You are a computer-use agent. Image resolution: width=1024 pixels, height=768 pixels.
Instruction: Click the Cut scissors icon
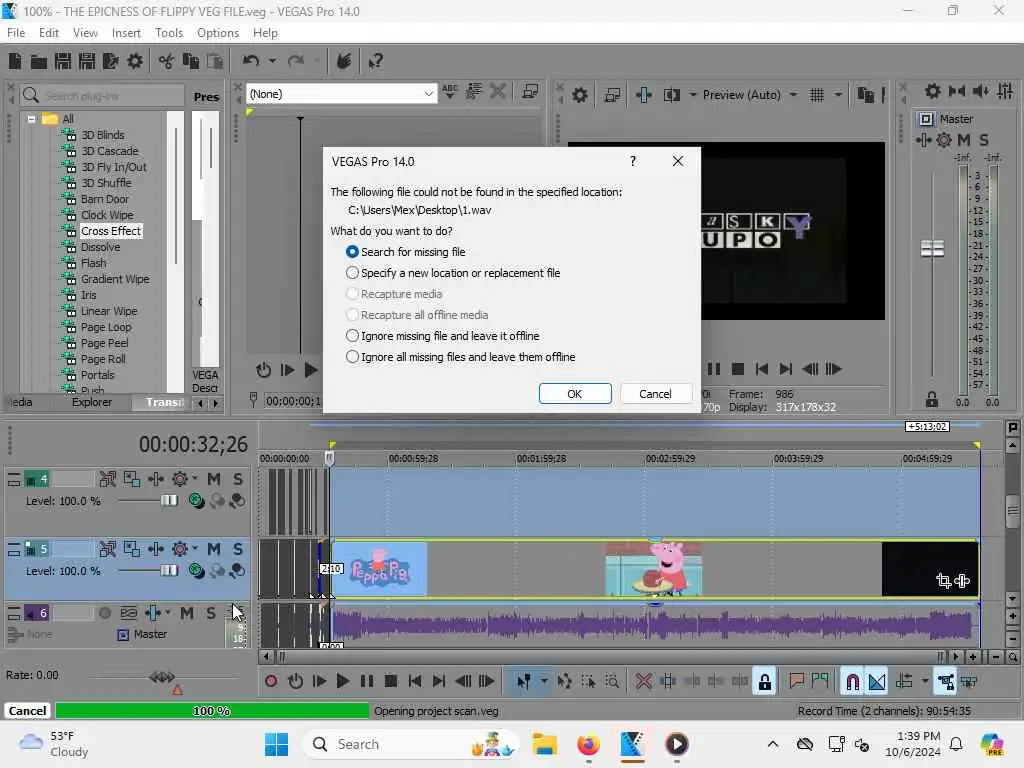pyautogui.click(x=167, y=61)
